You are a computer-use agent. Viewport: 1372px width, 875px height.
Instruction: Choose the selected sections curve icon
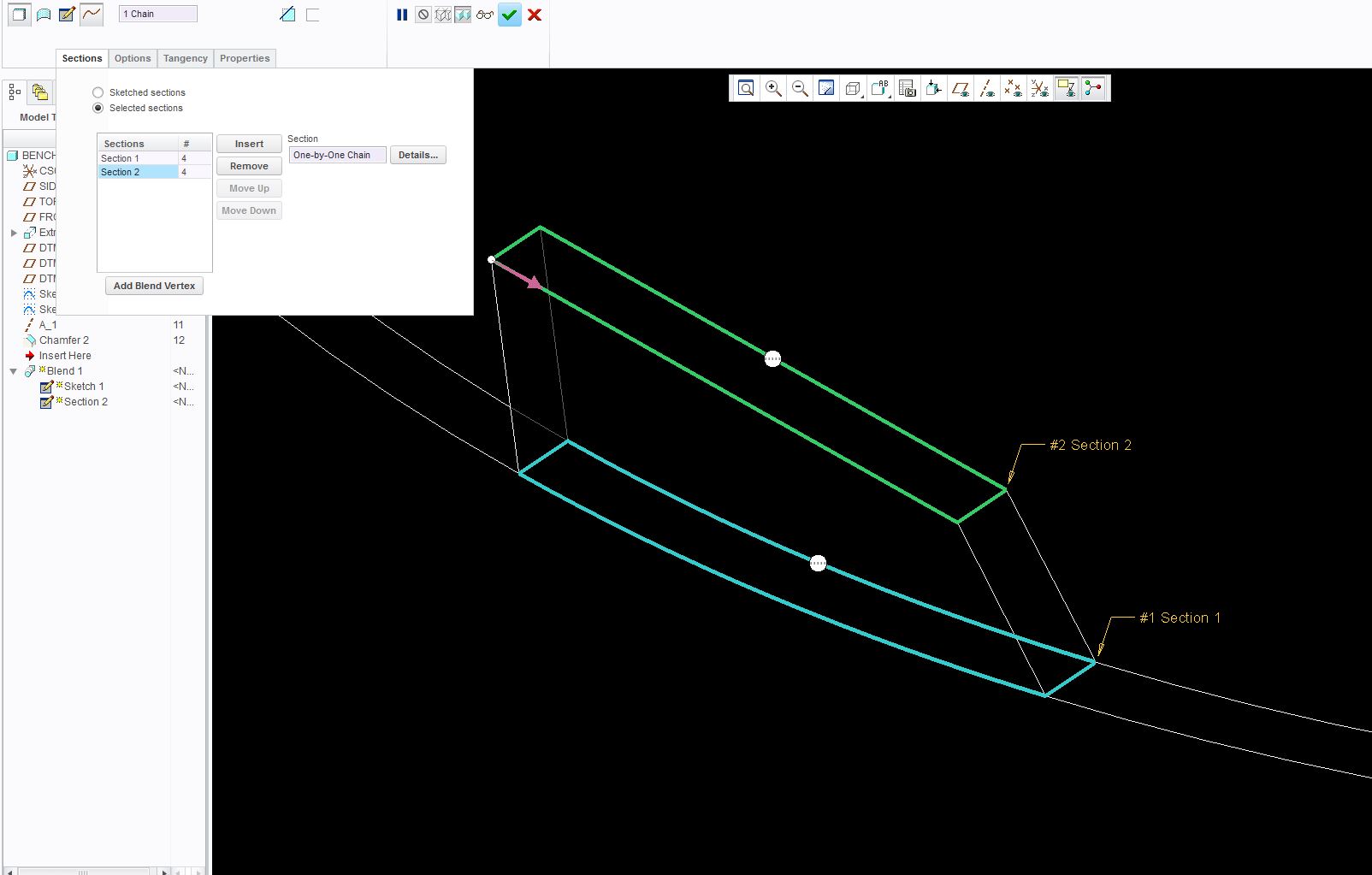point(92,14)
